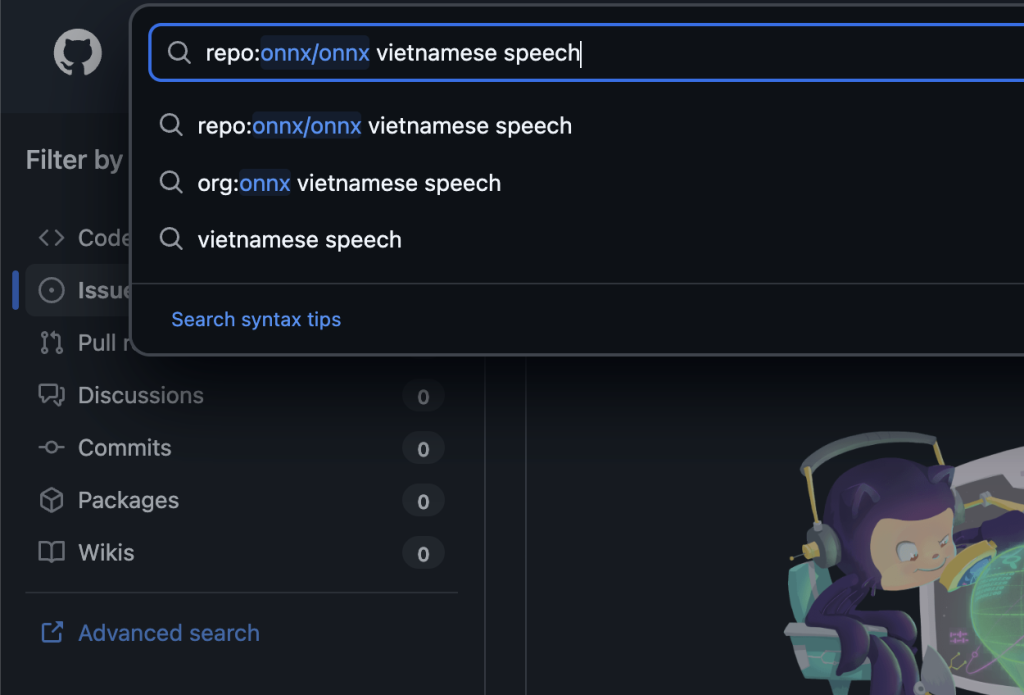Open Search syntax tips link
1024x695 pixels.
click(x=256, y=320)
